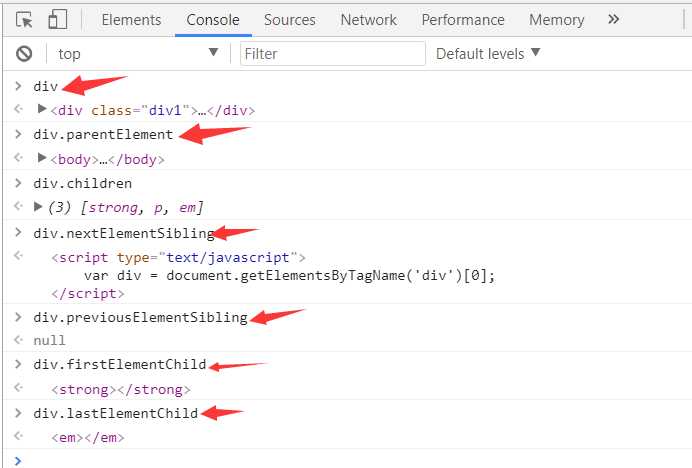
Task: Click the 'div.parentElement' input line
Action: [x=103, y=135]
